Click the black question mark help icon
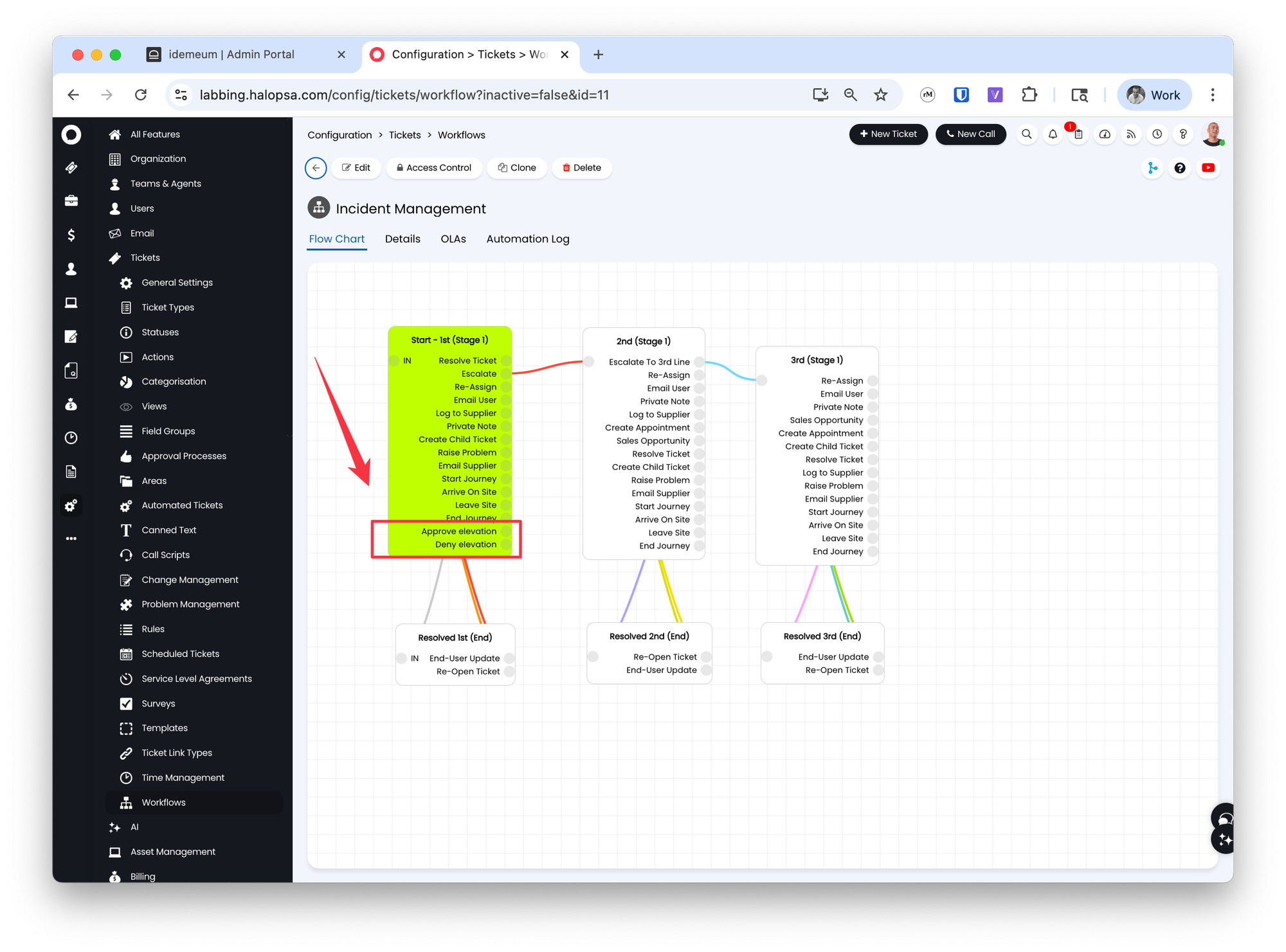 point(1180,168)
